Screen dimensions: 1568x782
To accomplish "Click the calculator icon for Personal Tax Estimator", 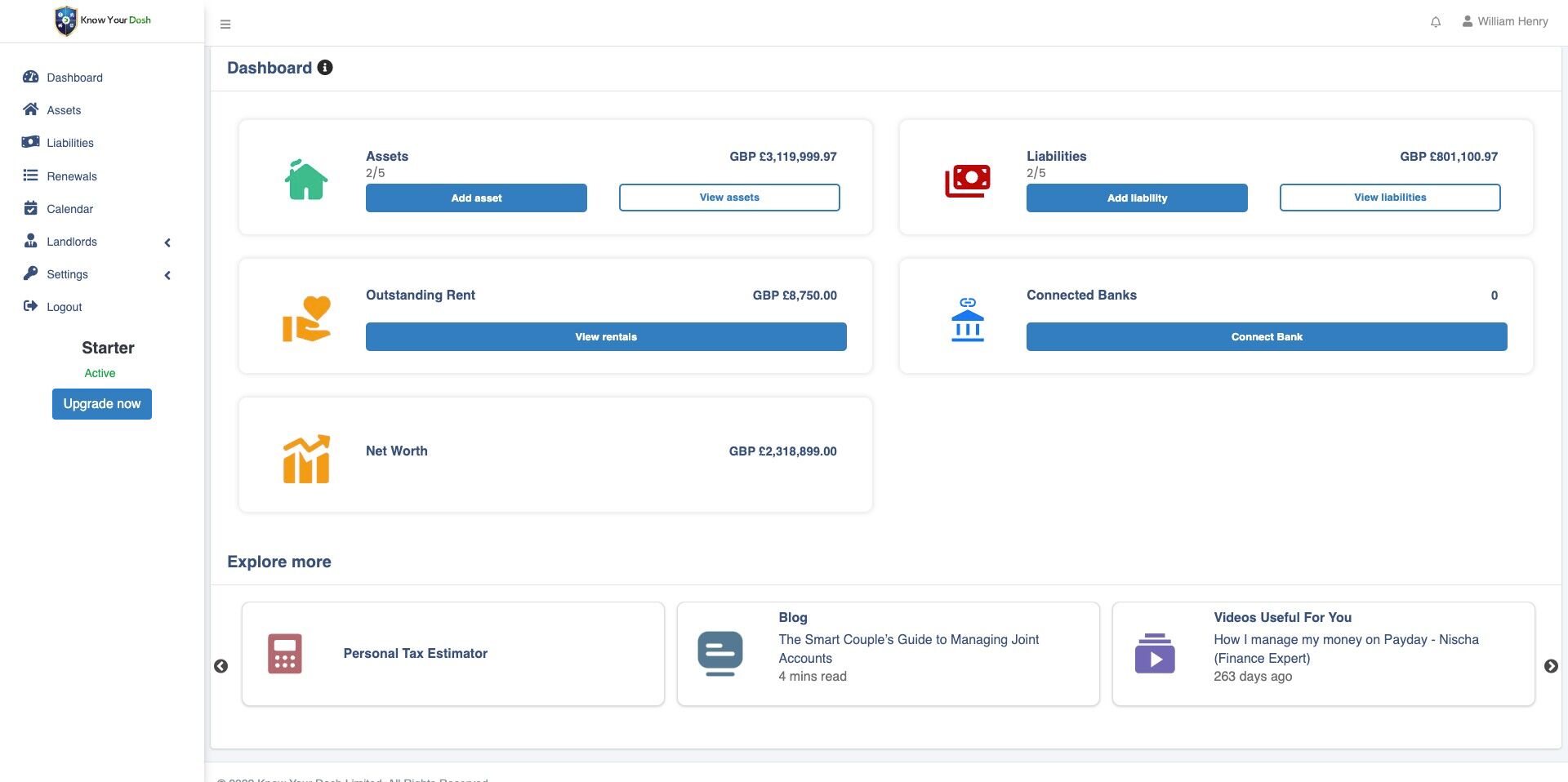I will (285, 654).
